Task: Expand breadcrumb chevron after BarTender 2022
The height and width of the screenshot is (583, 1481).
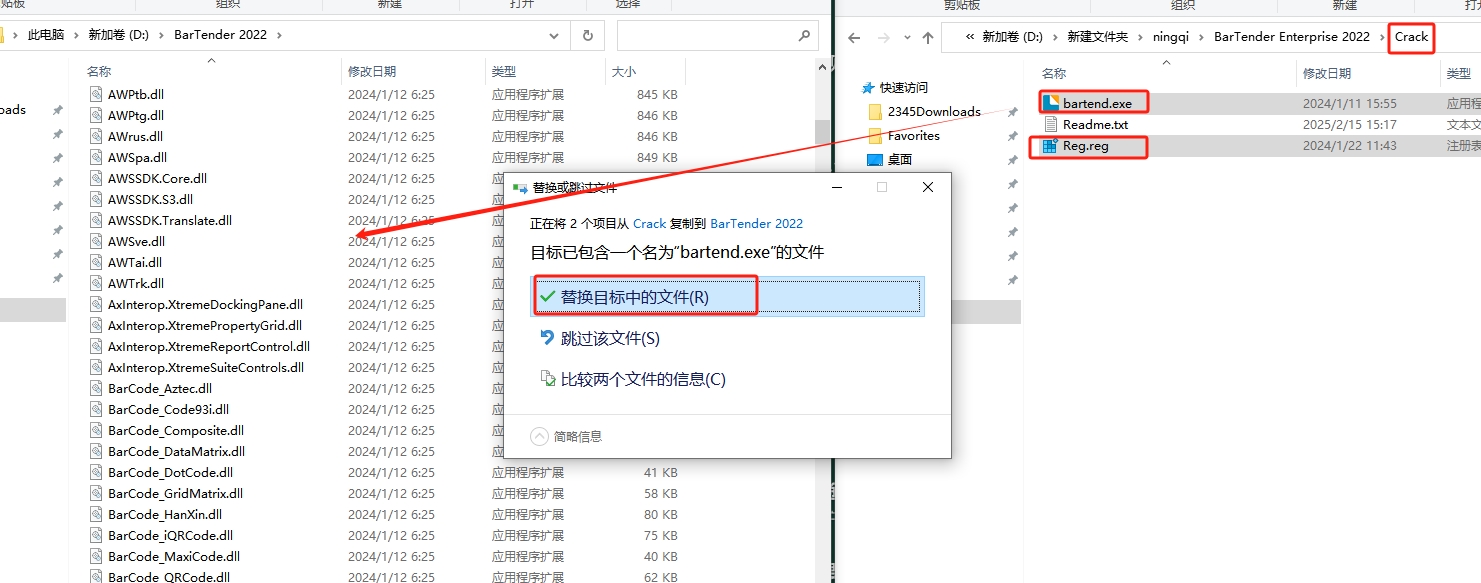Action: point(279,35)
